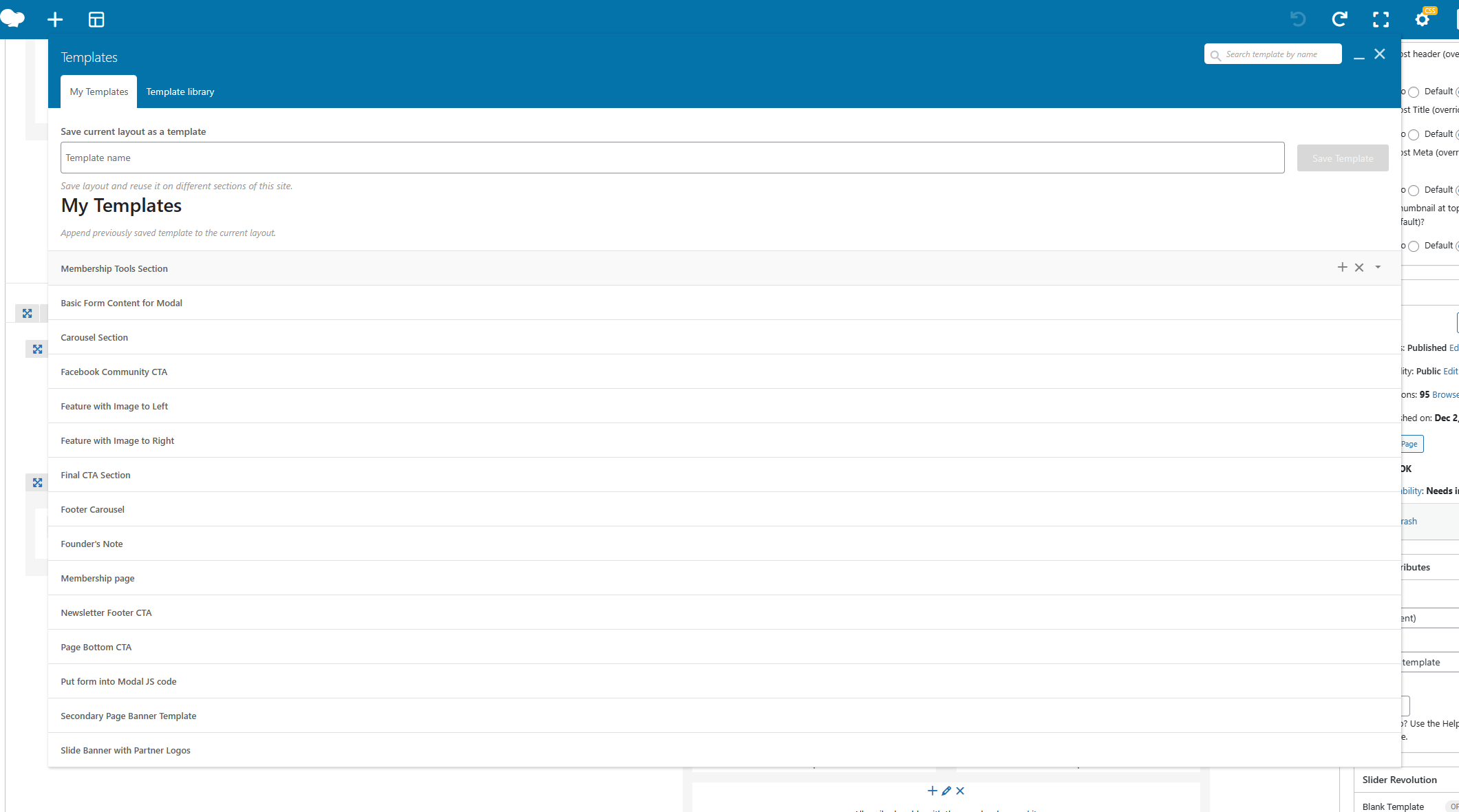Viewport: 1459px width, 812px height.
Task: Focus the Template name input field
Action: 672,158
